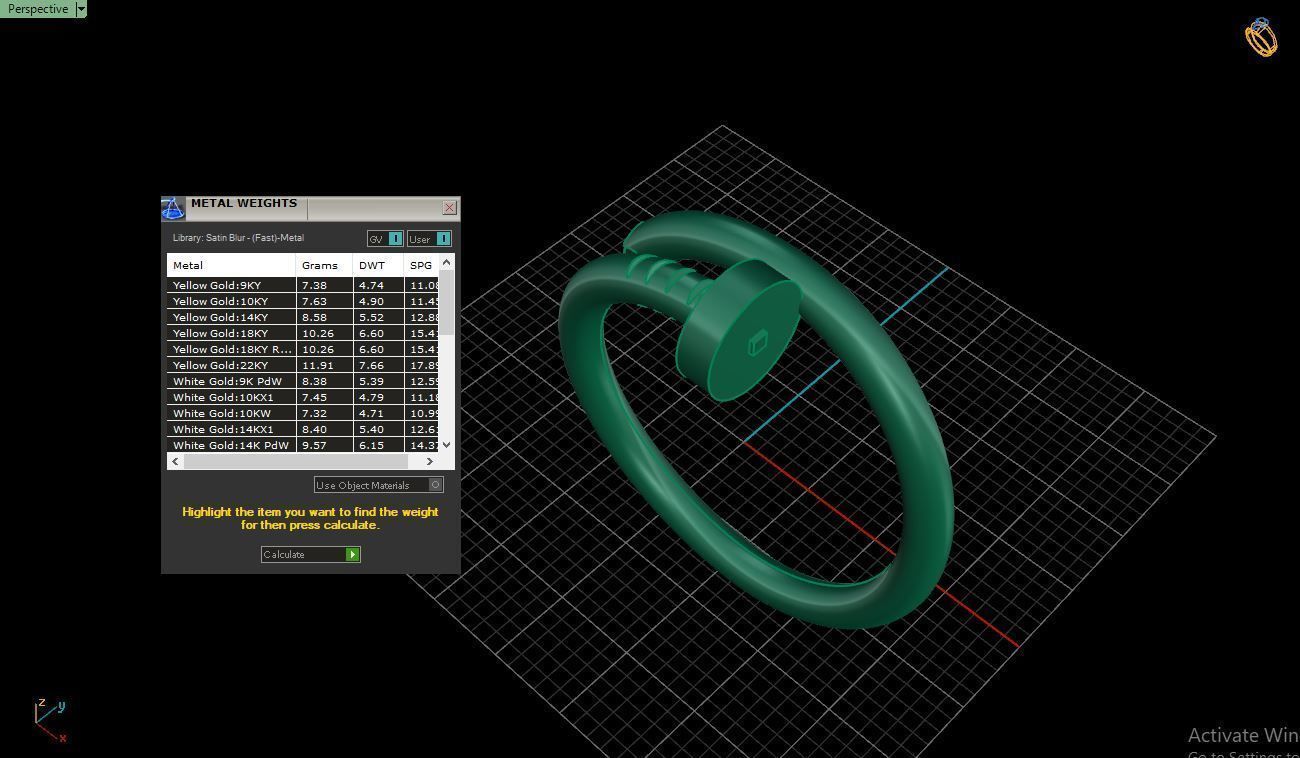Click the Metal Weights title bar

pyautogui.click(x=312, y=207)
